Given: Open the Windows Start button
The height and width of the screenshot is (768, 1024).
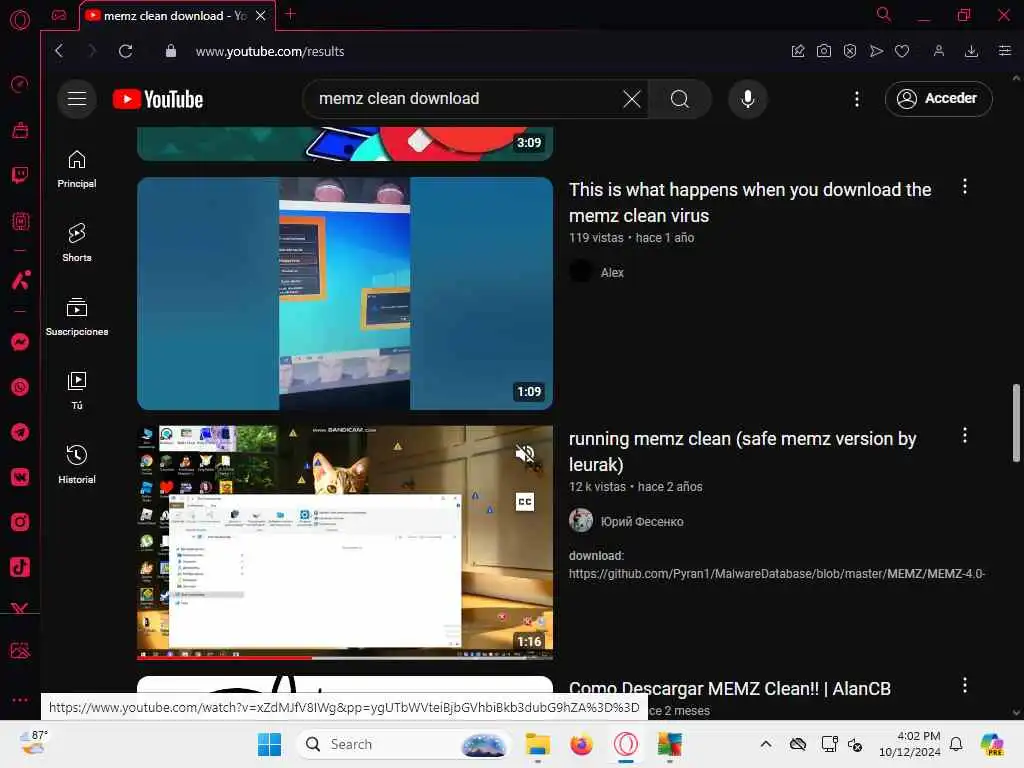Looking at the screenshot, I should click(x=269, y=744).
